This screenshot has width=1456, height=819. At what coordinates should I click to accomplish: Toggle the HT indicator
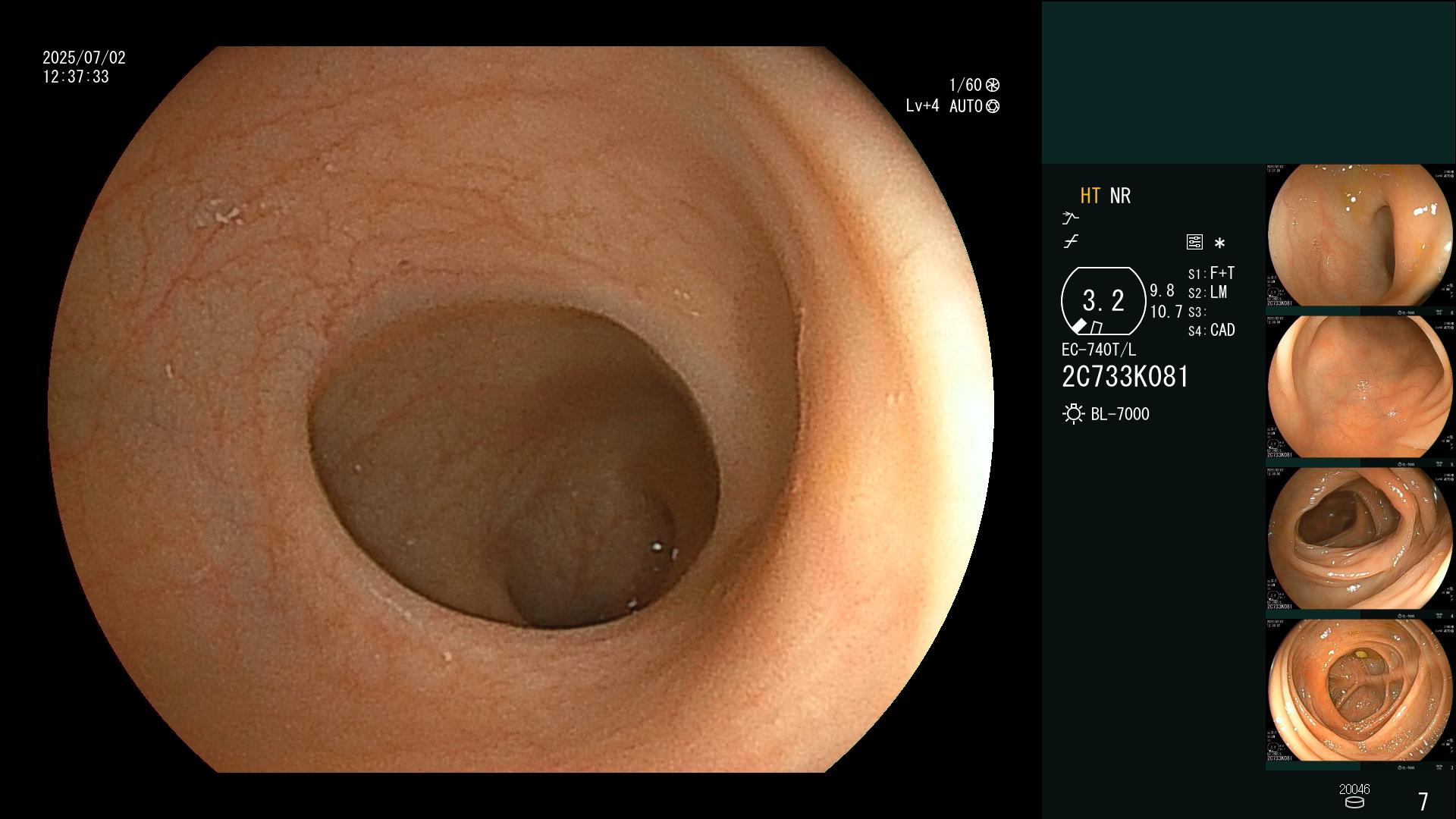pos(1090,196)
